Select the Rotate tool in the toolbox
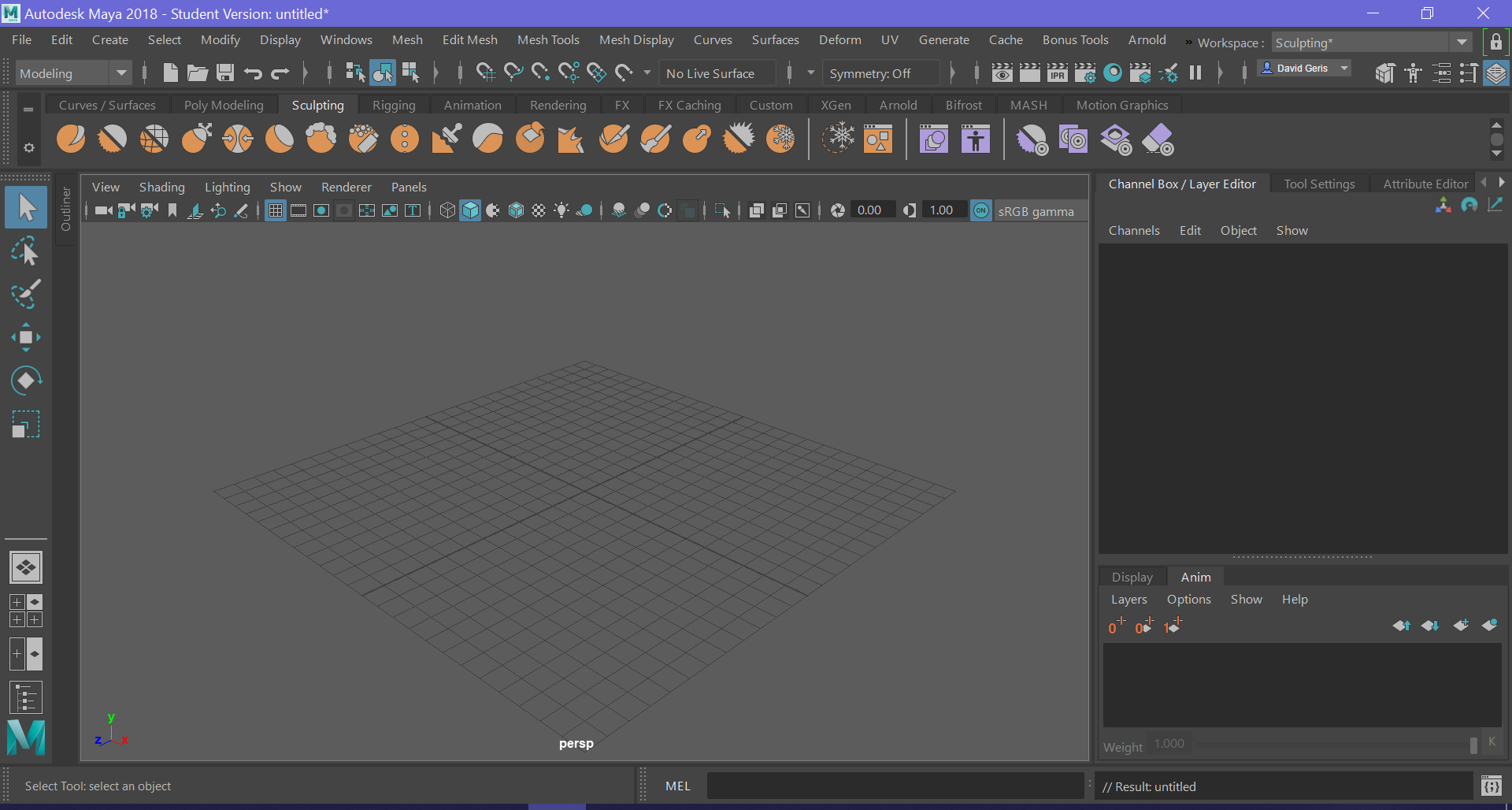Image resolution: width=1512 pixels, height=810 pixels. 26,380
